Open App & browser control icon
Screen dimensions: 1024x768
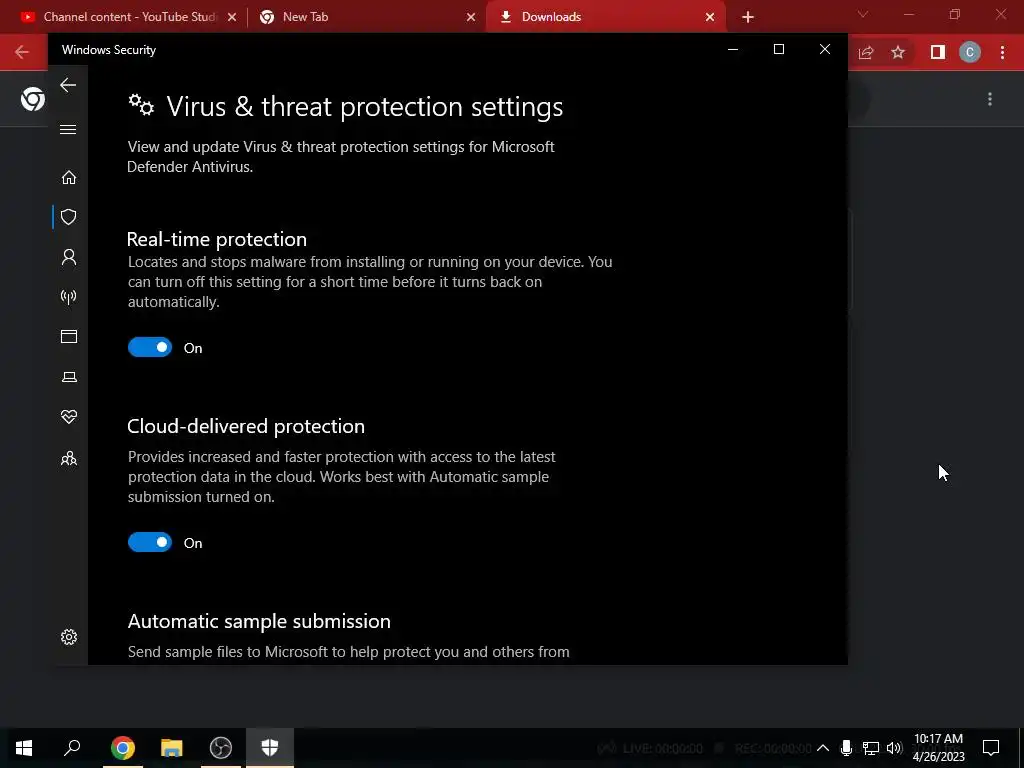coord(69,336)
